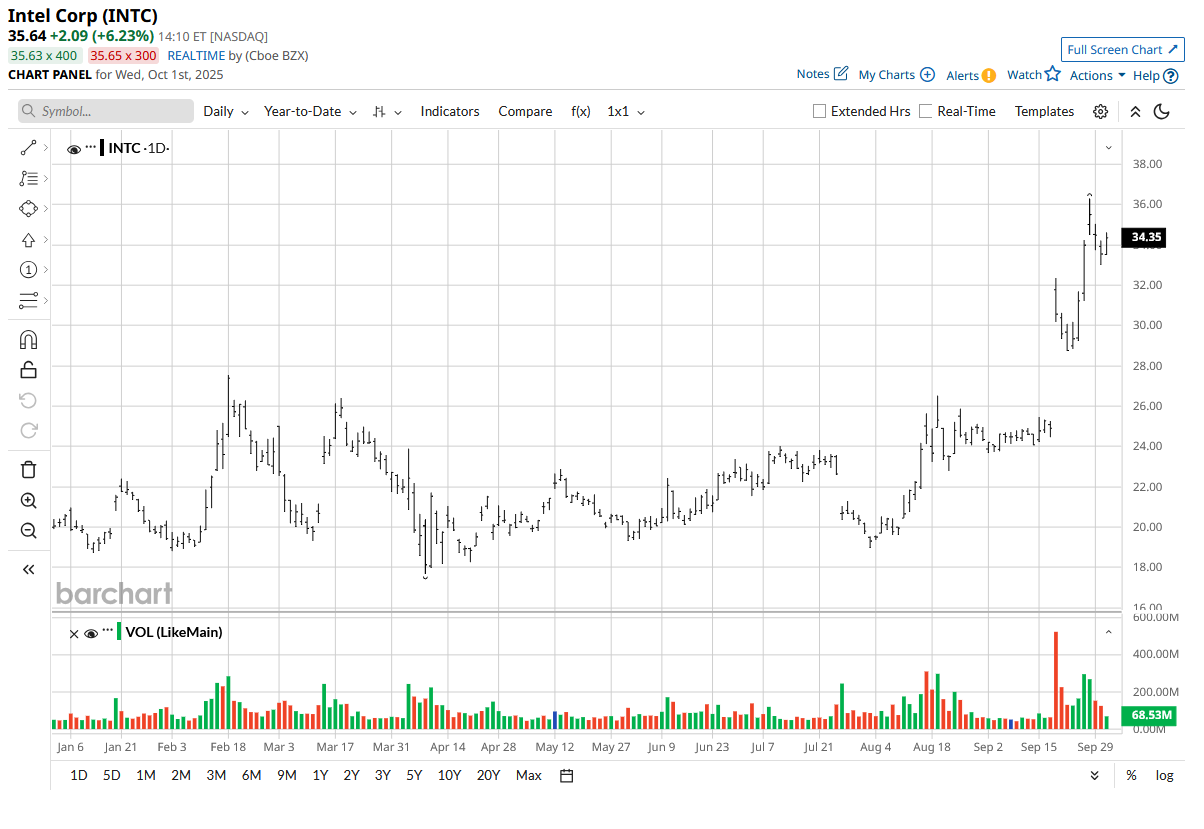
Task: Toggle the magnet snap mode
Action: pyautogui.click(x=28, y=340)
